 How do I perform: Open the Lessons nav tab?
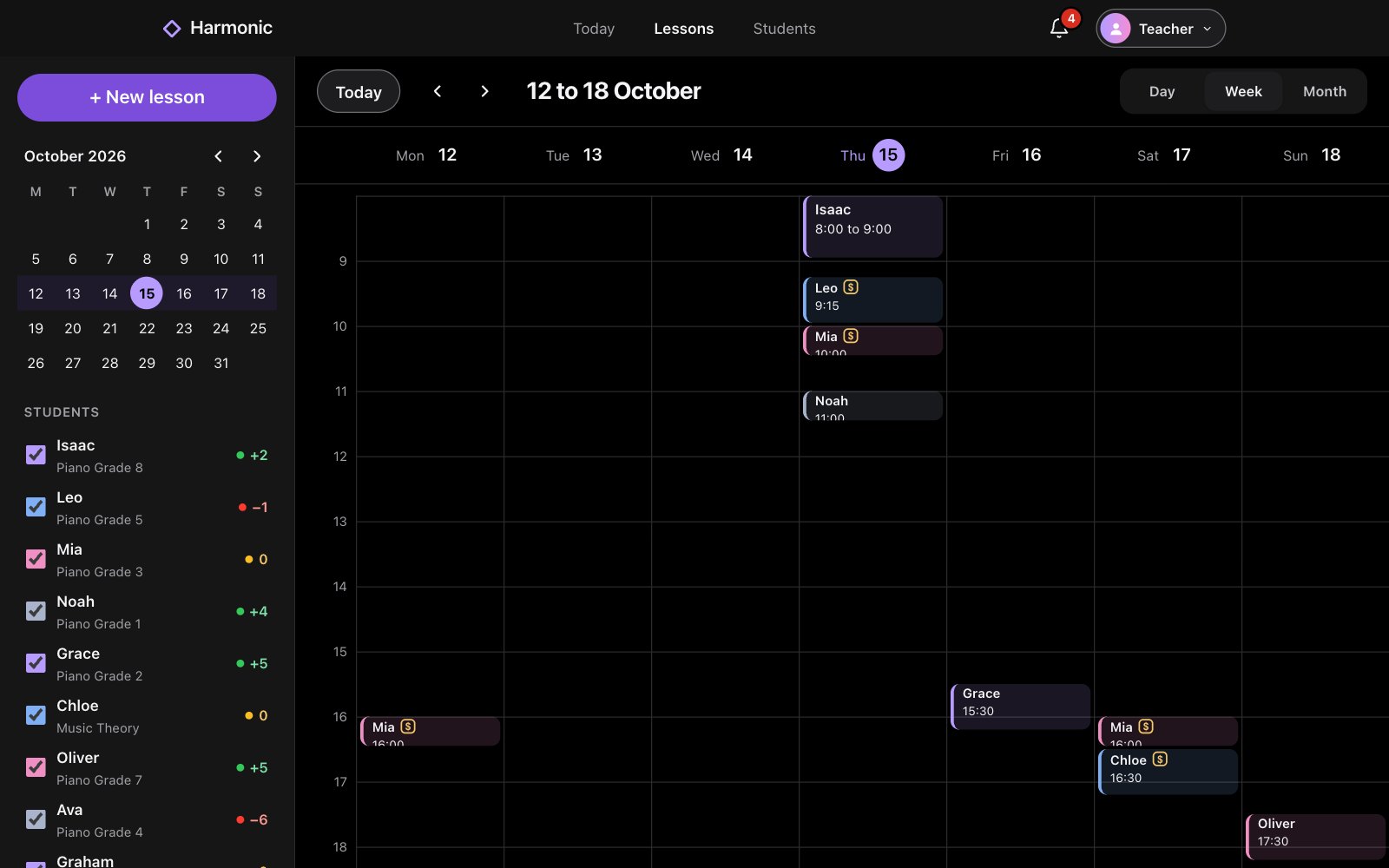point(684,29)
